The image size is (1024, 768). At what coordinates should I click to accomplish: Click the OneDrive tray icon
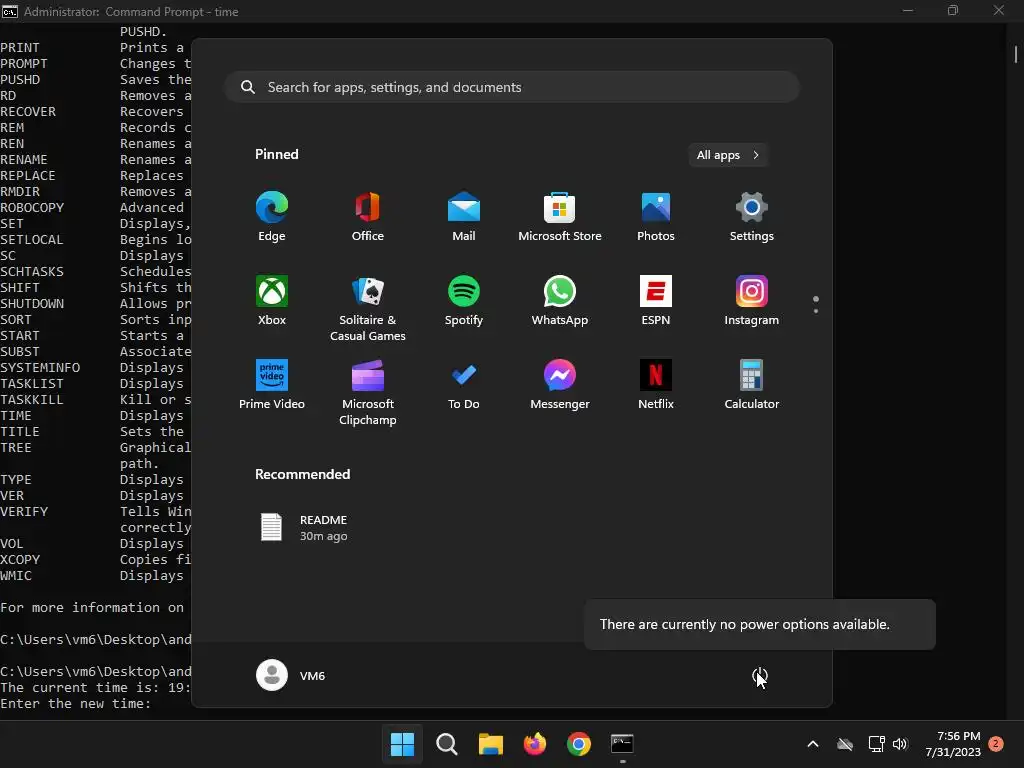pyautogui.click(x=845, y=744)
